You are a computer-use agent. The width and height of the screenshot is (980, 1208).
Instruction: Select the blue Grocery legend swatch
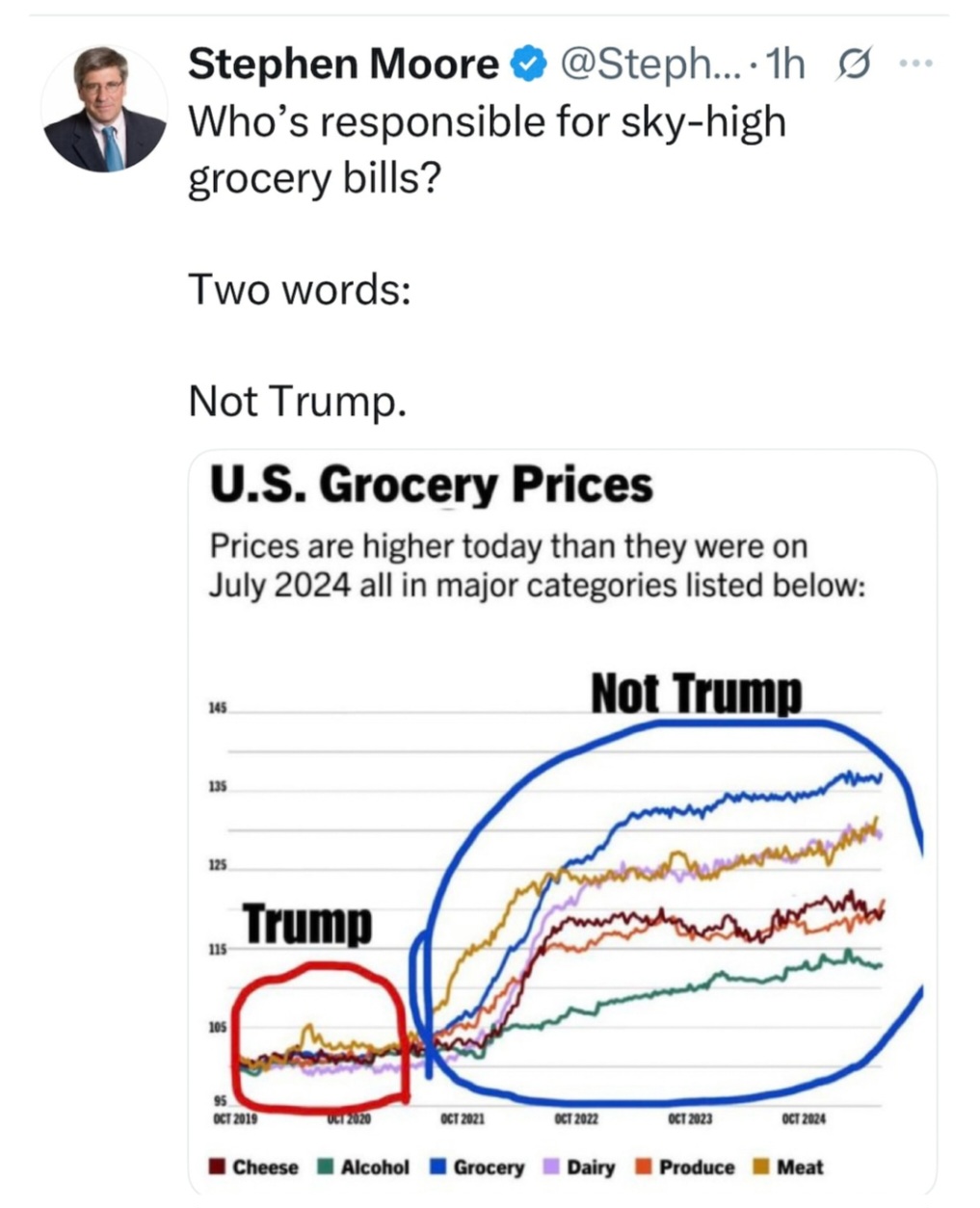437,1168
